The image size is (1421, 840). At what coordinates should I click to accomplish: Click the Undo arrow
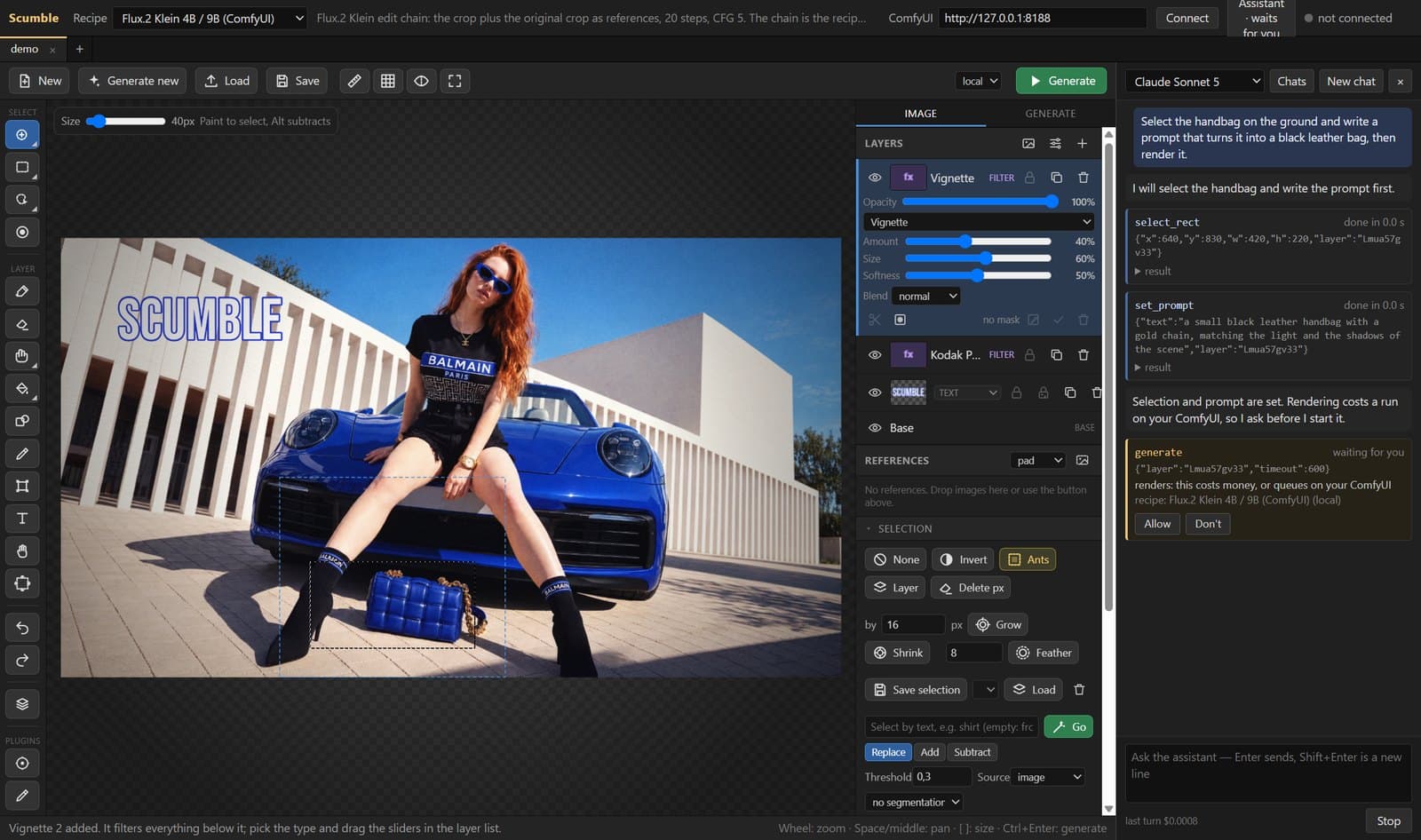[x=22, y=628]
